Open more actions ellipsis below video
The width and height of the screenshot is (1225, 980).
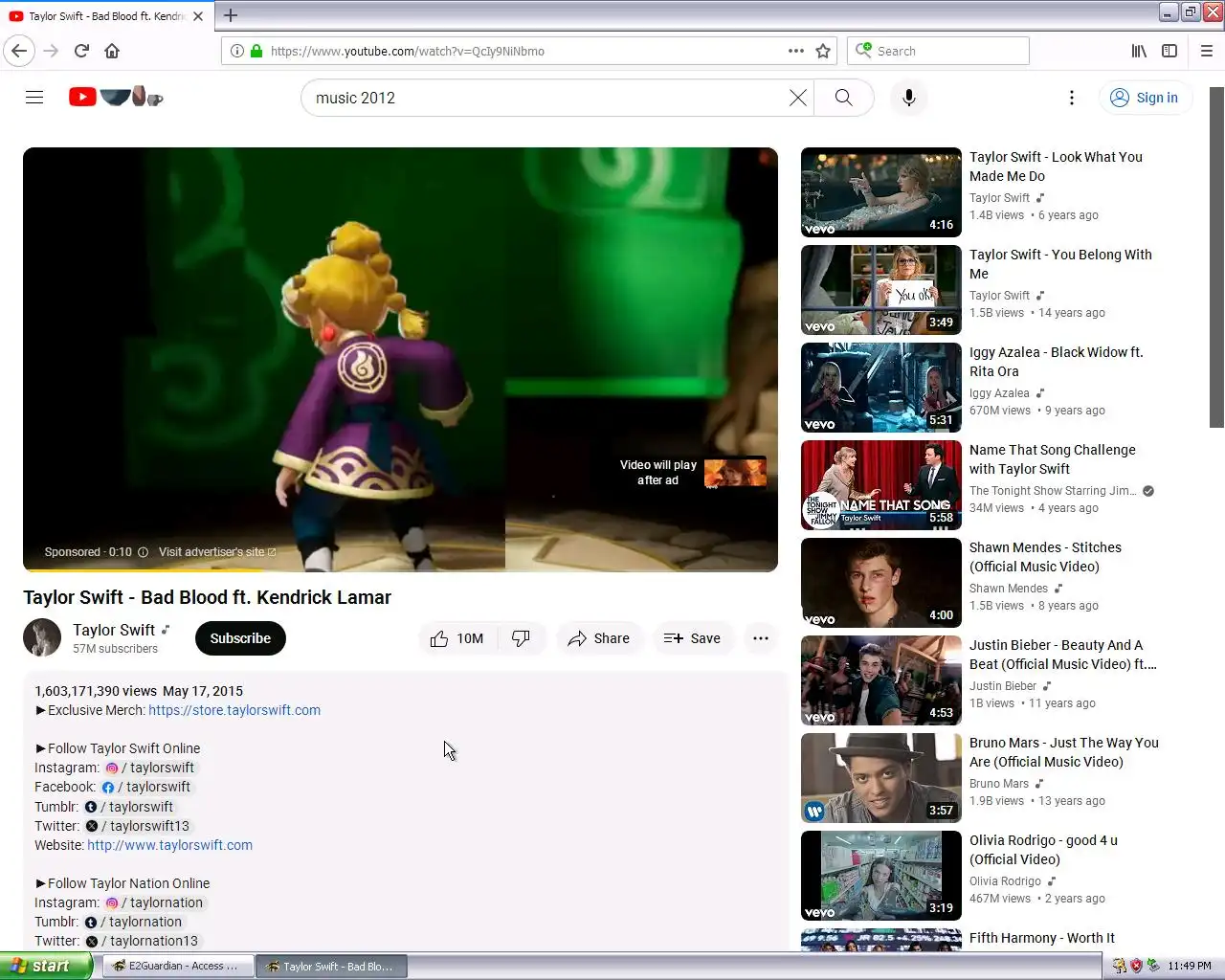[x=761, y=638]
